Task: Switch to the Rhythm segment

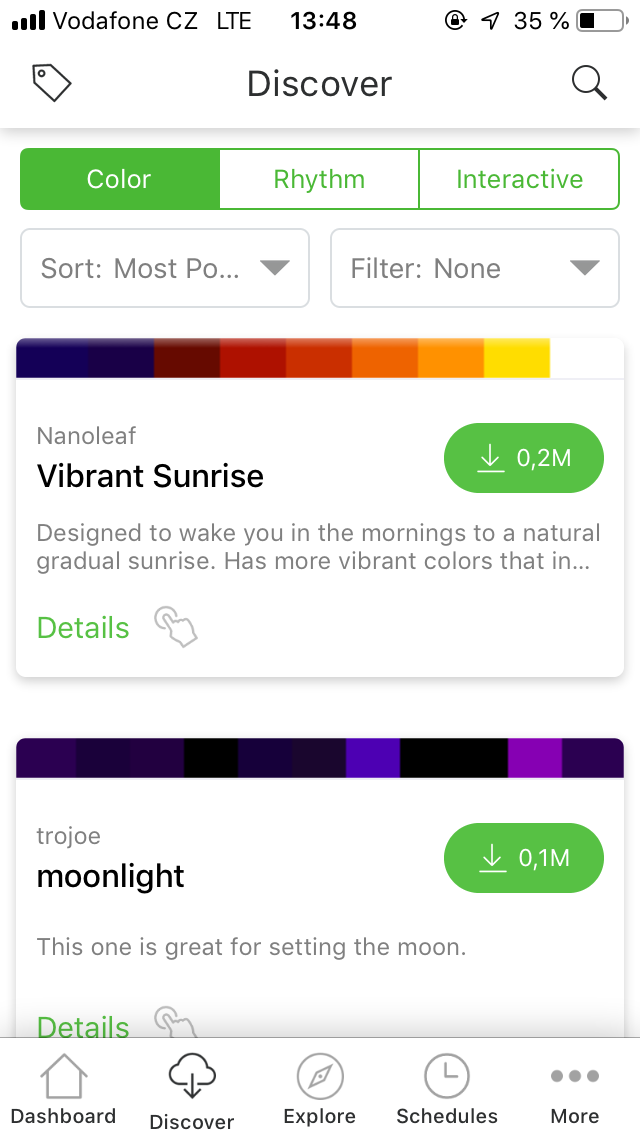Action: (319, 179)
